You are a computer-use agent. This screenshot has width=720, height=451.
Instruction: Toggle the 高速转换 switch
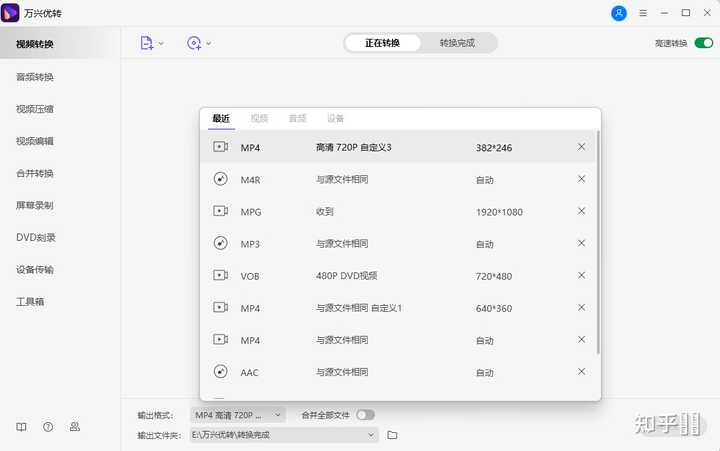coord(703,43)
